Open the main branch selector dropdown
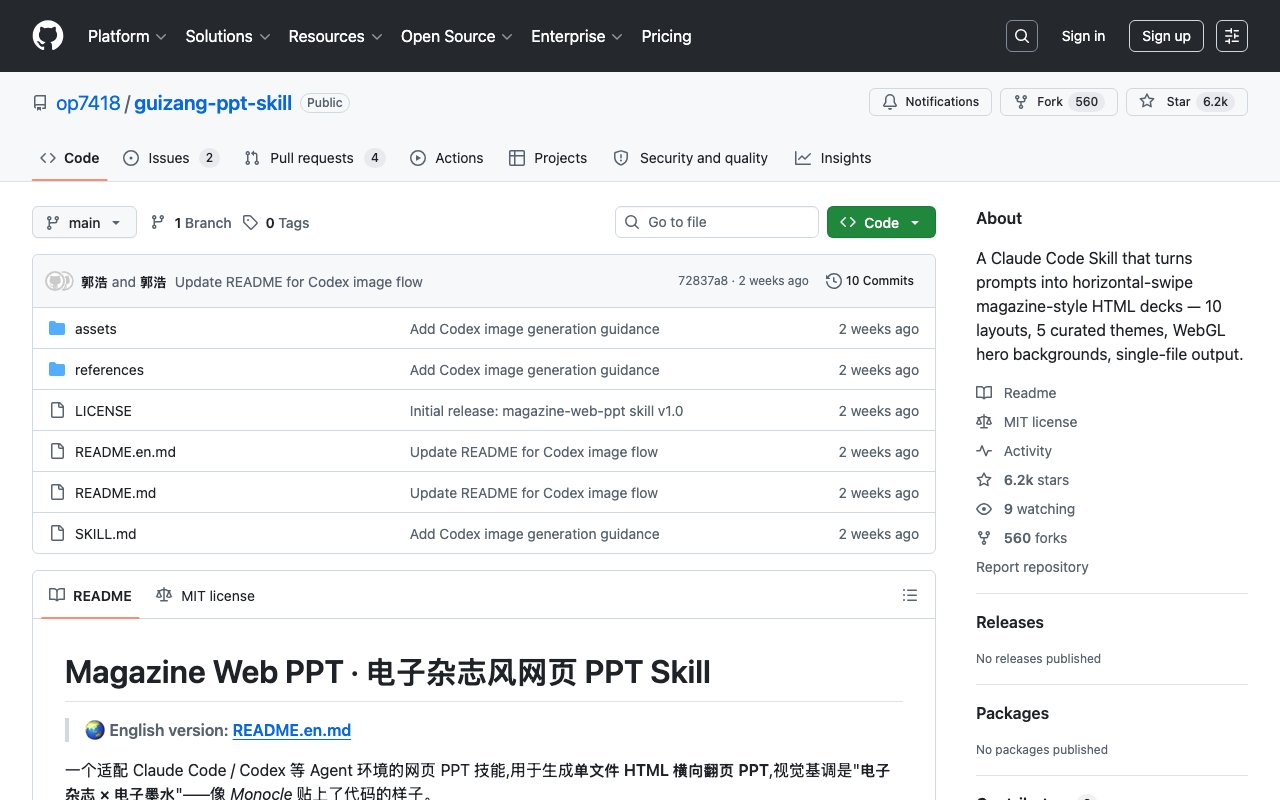This screenshot has height=800, width=1280. [x=84, y=223]
